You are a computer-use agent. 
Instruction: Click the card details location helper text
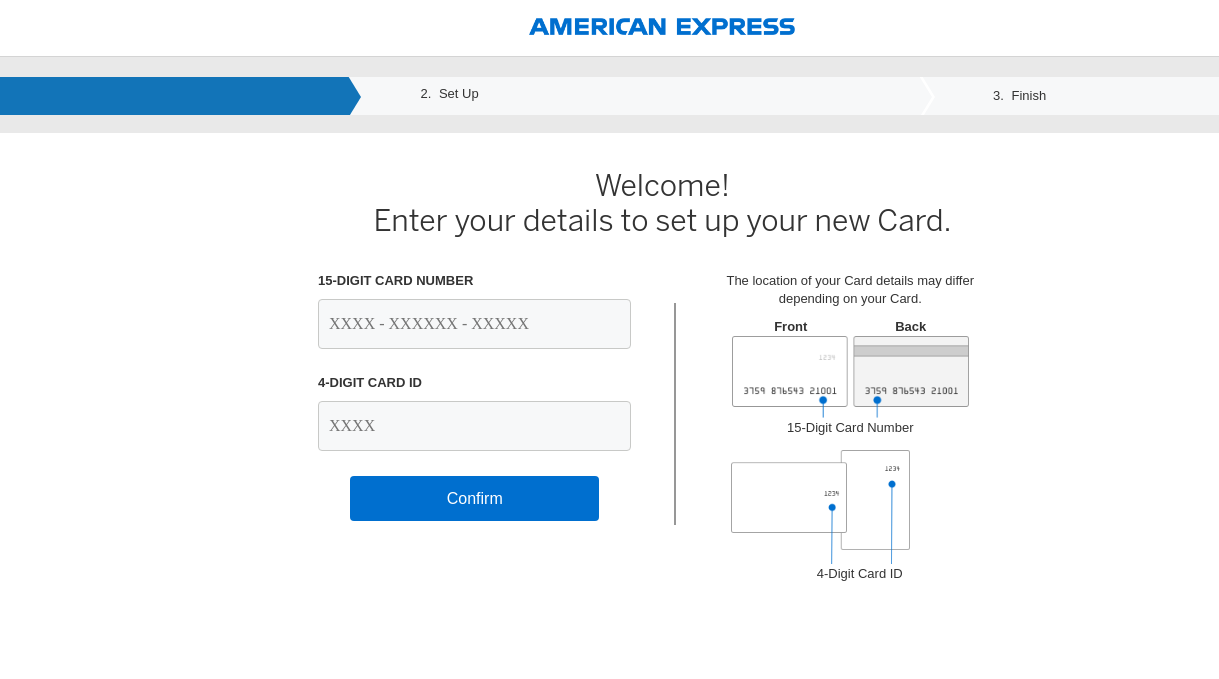click(x=849, y=289)
